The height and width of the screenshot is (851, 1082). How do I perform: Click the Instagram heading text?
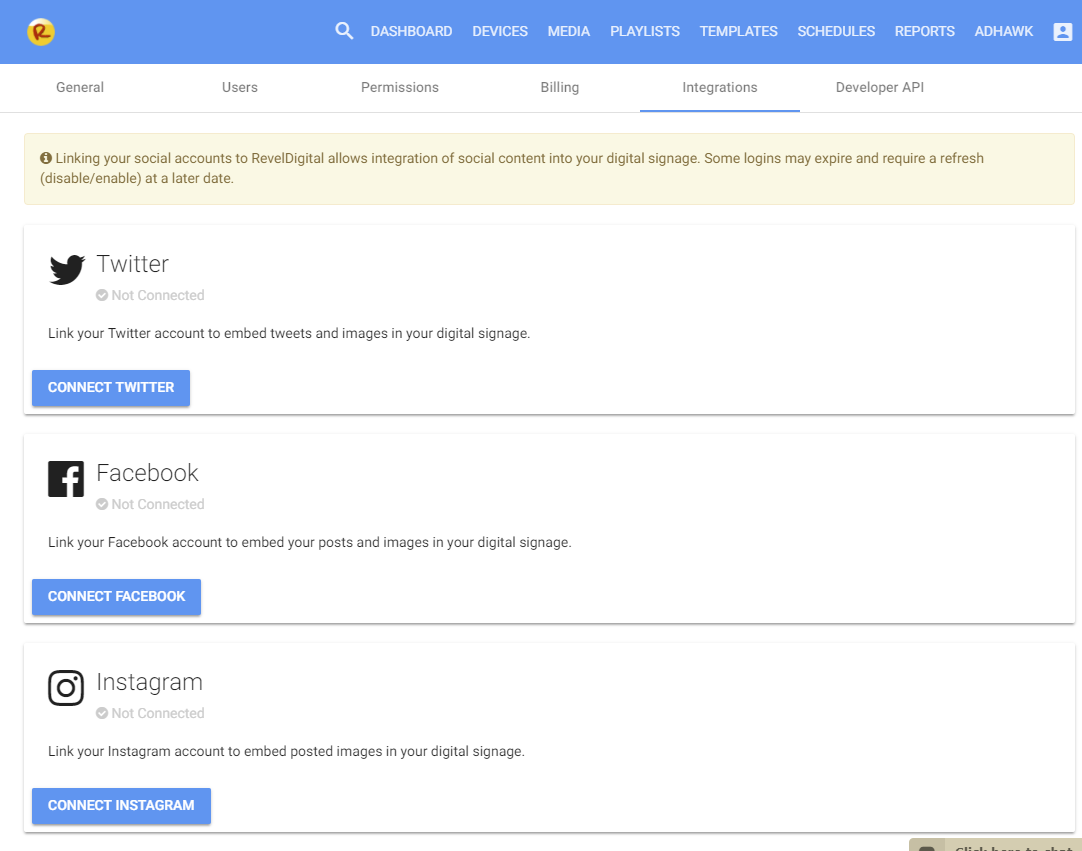click(x=150, y=683)
